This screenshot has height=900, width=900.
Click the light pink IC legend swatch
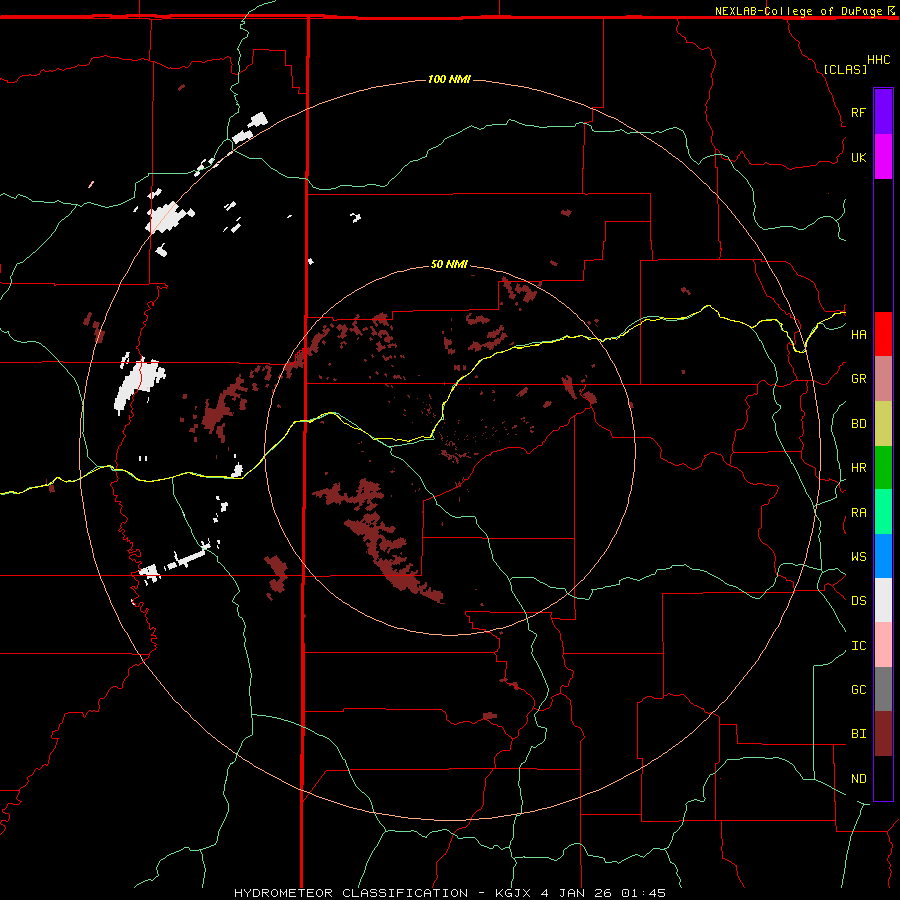pyautogui.click(x=883, y=645)
